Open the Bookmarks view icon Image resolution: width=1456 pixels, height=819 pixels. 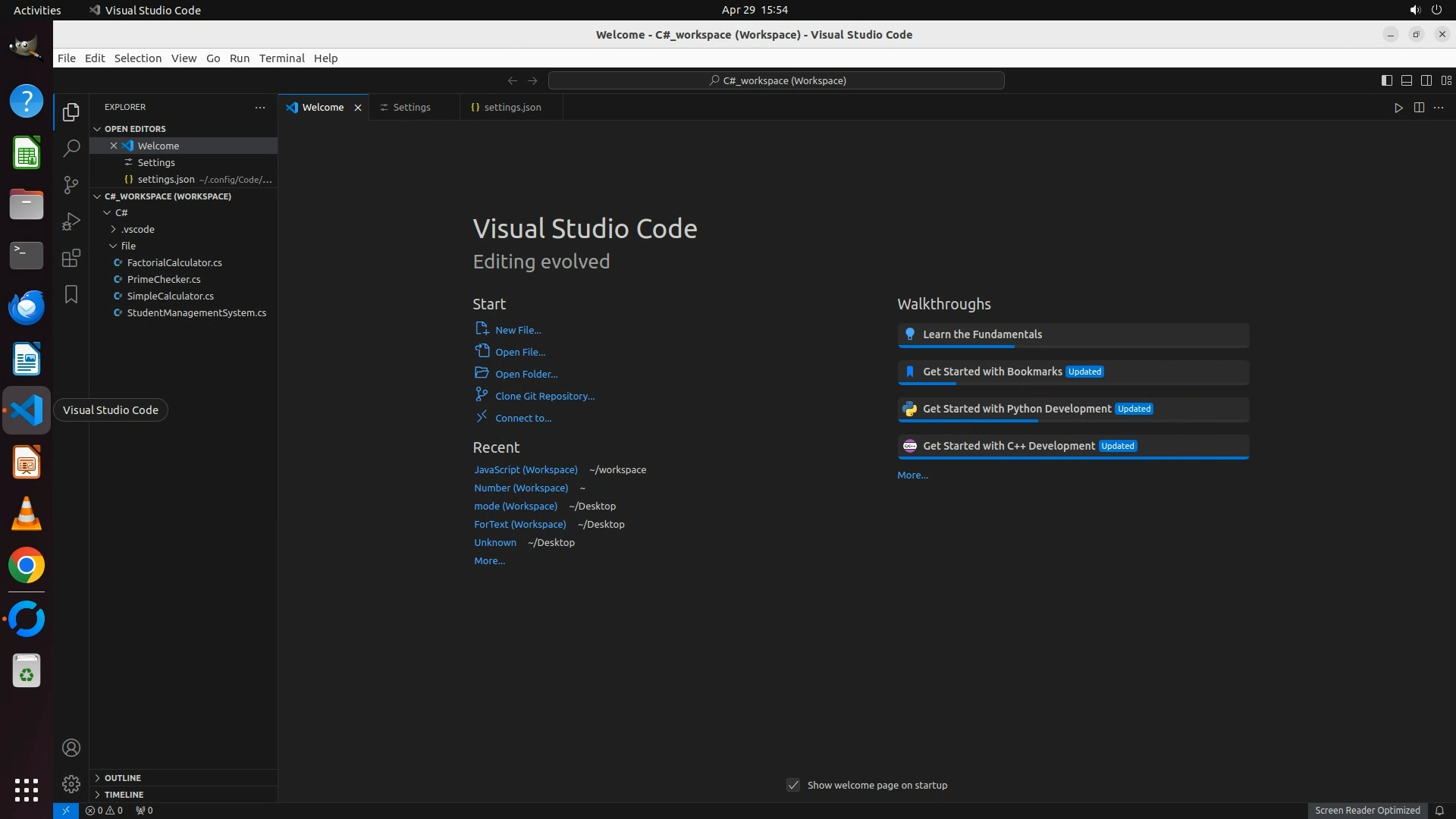71,294
